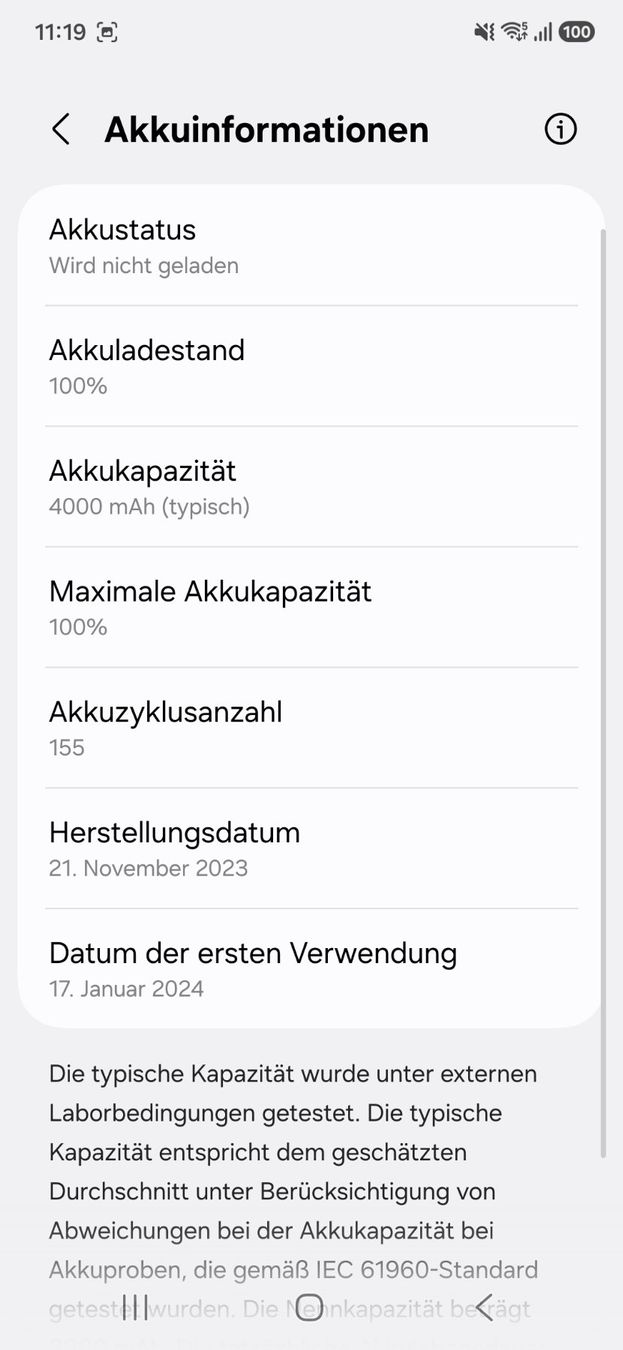The height and width of the screenshot is (1350, 623).
Task: Select the Akkukapazität 4000 mAh entry
Action: click(x=311, y=487)
